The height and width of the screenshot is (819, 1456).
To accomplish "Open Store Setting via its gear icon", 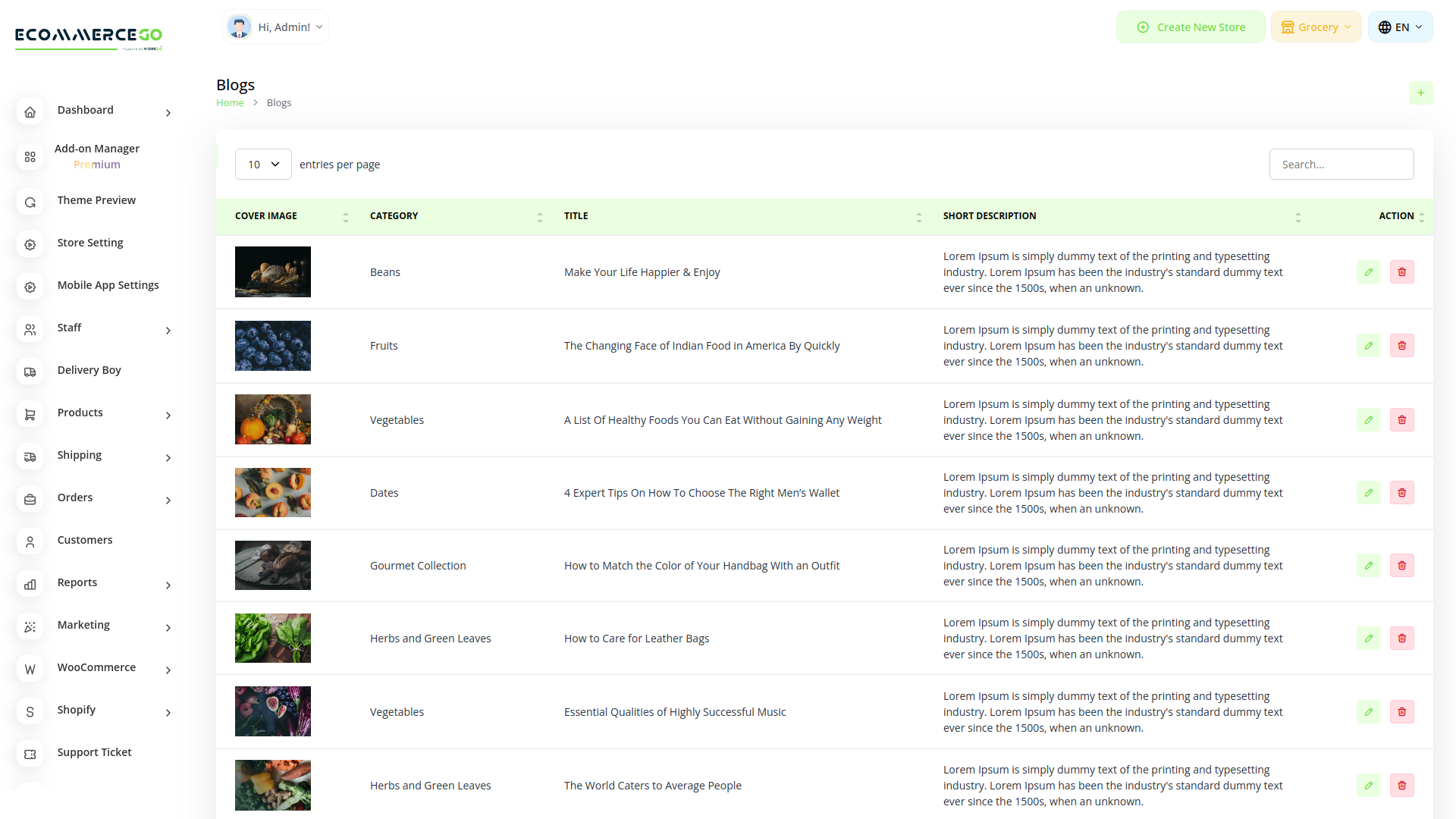I will (x=30, y=244).
